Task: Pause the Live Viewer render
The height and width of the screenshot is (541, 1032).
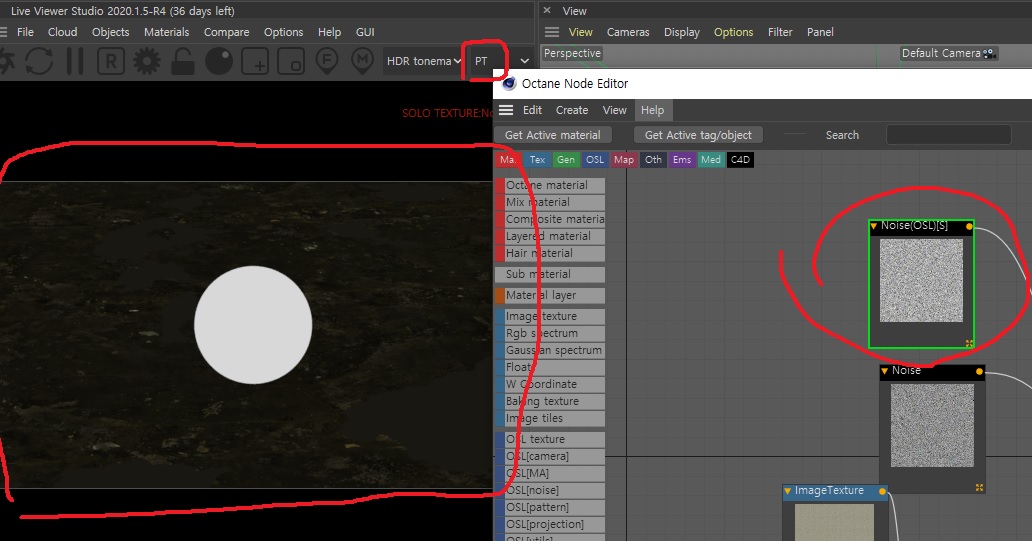Action: (75, 61)
